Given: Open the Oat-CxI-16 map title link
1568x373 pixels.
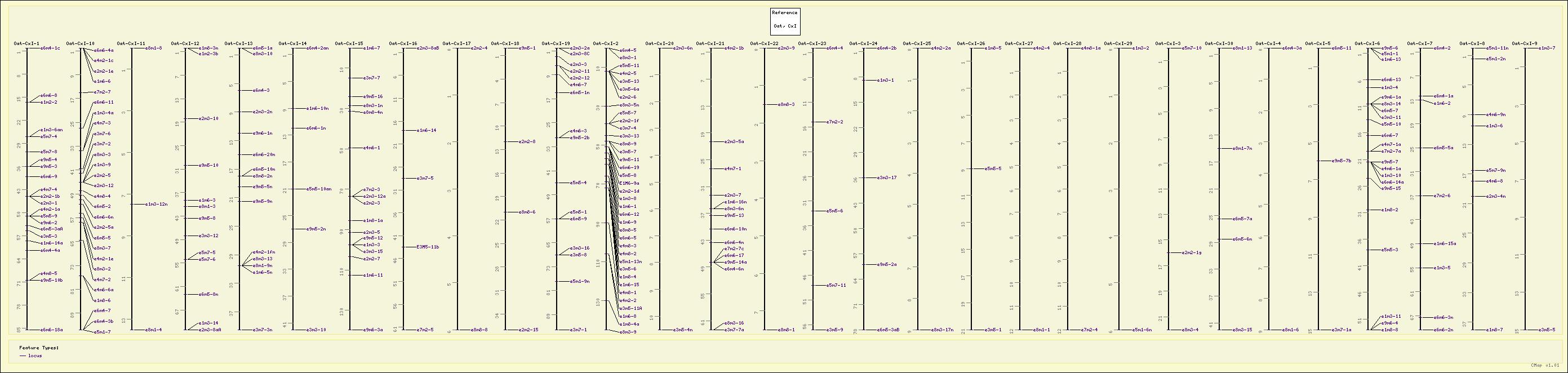Looking at the screenshot, I should tap(403, 44).
